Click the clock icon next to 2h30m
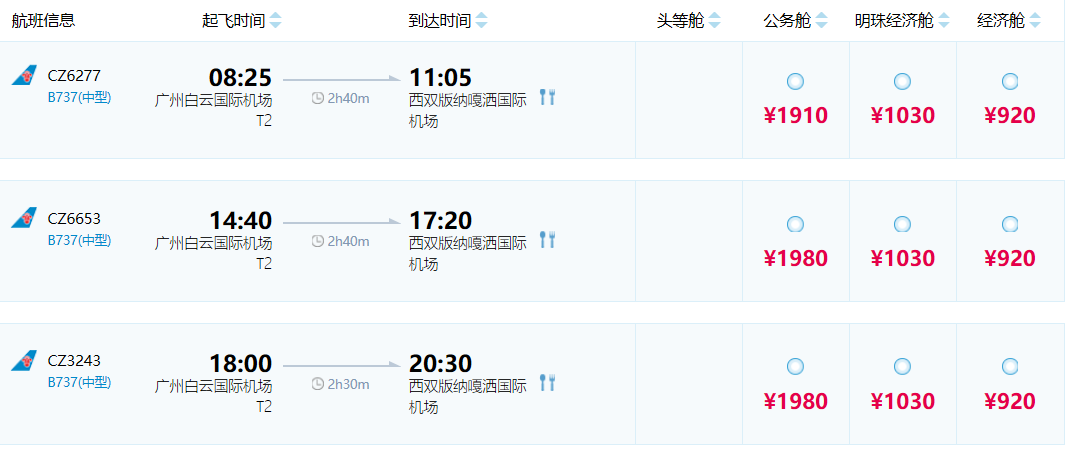This screenshot has width=1066, height=453. pos(318,383)
